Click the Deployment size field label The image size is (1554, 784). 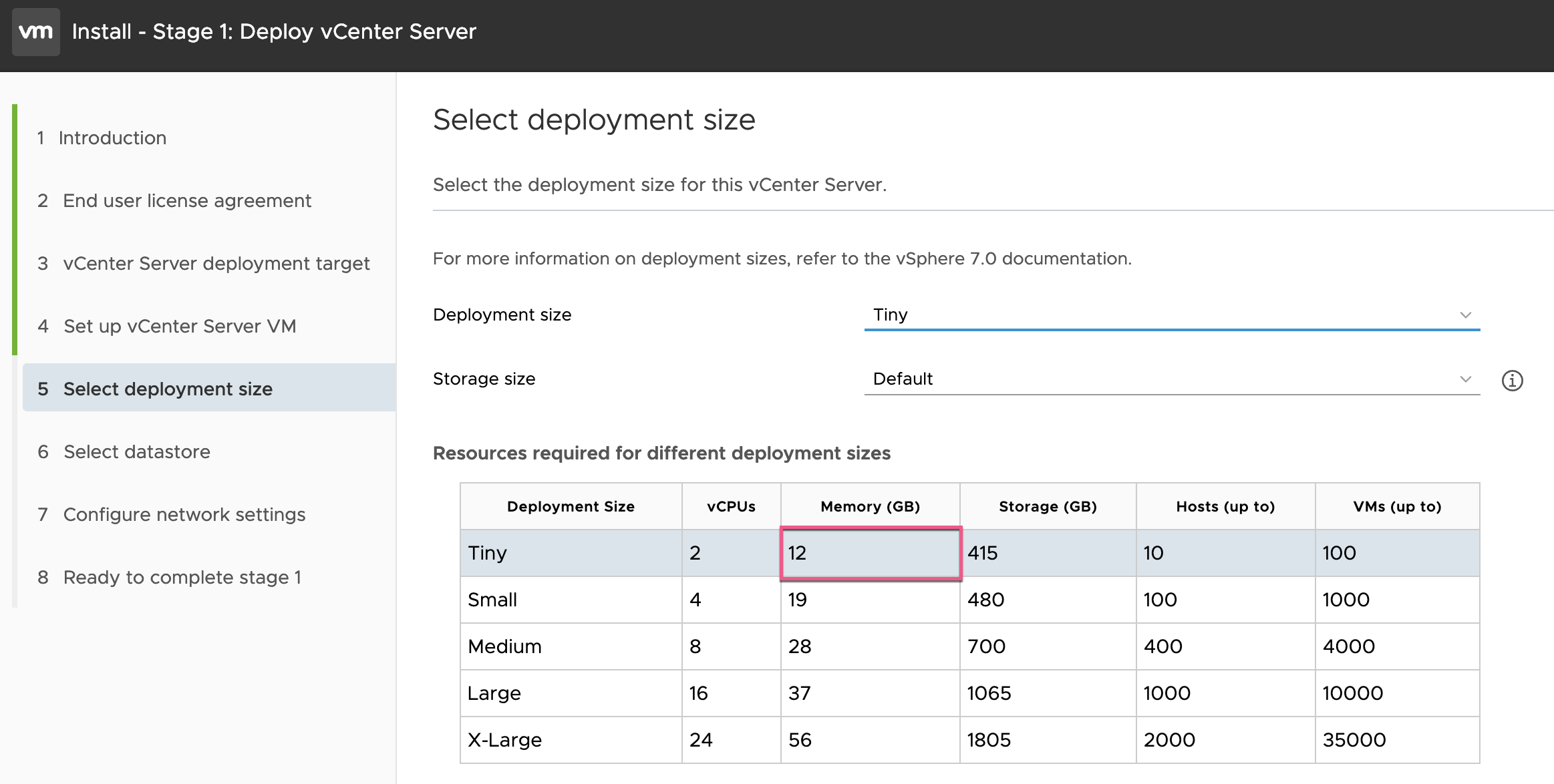coord(502,315)
